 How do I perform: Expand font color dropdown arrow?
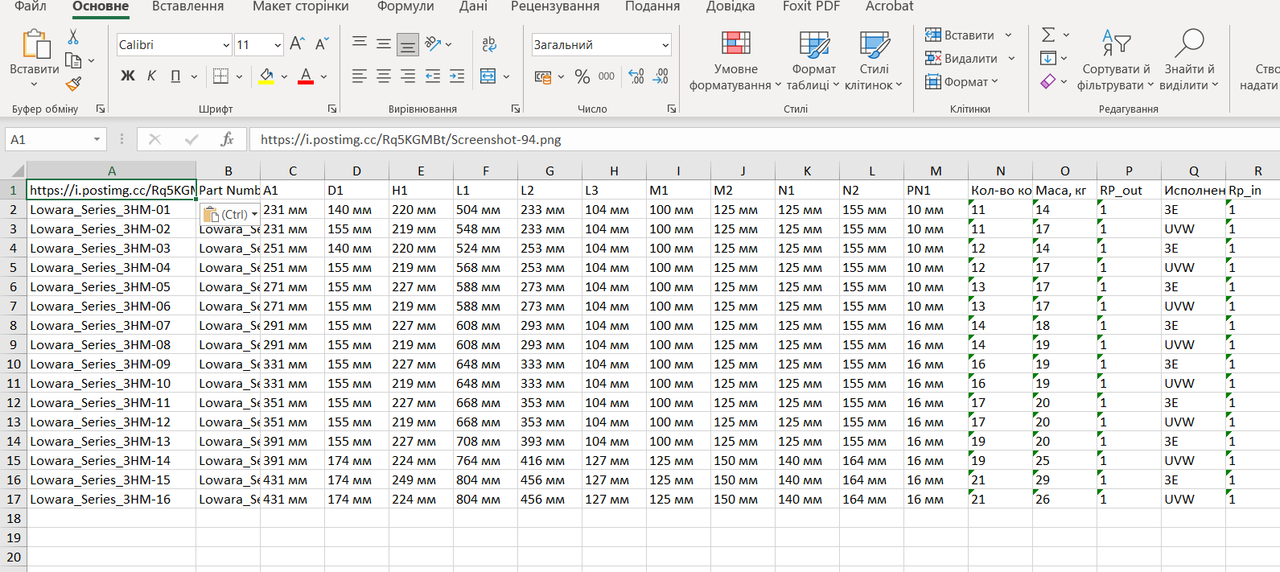324,77
